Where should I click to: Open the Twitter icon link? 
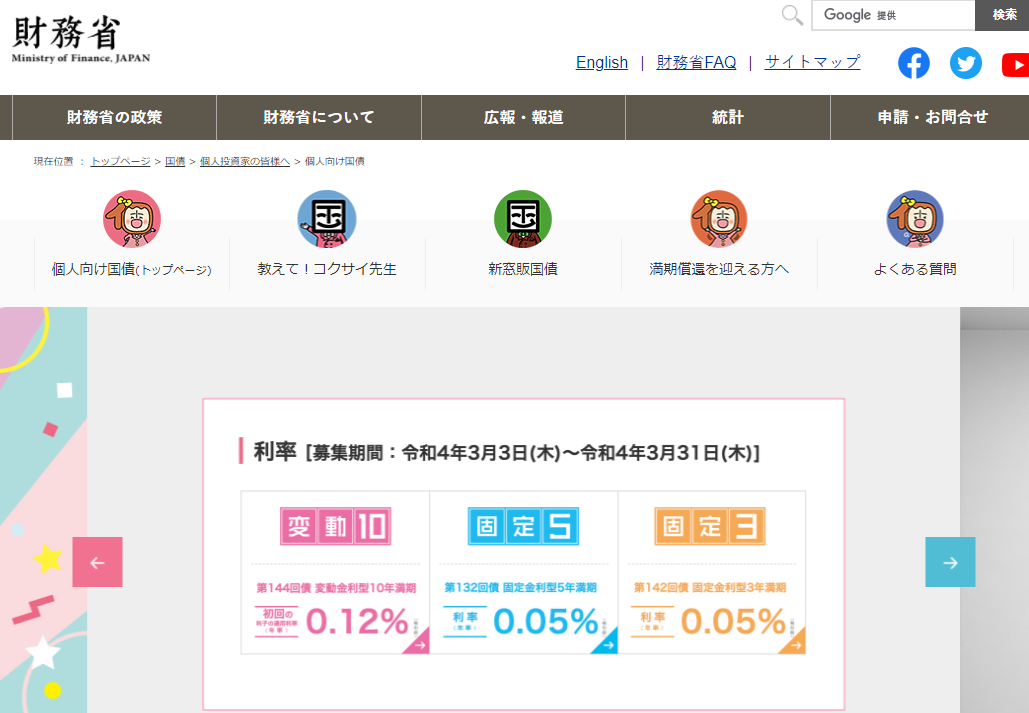coord(966,63)
